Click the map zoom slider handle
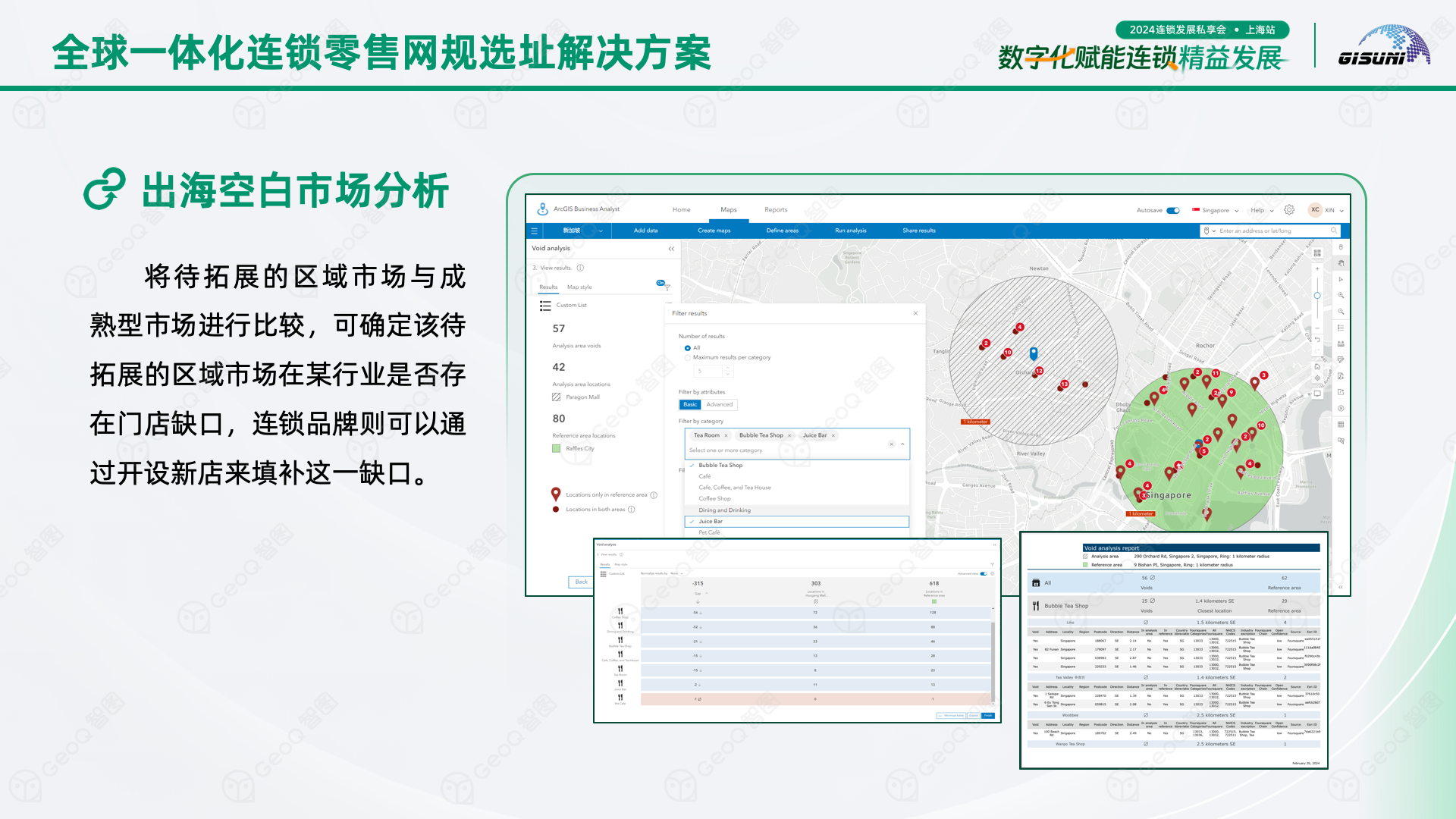 point(1317,296)
